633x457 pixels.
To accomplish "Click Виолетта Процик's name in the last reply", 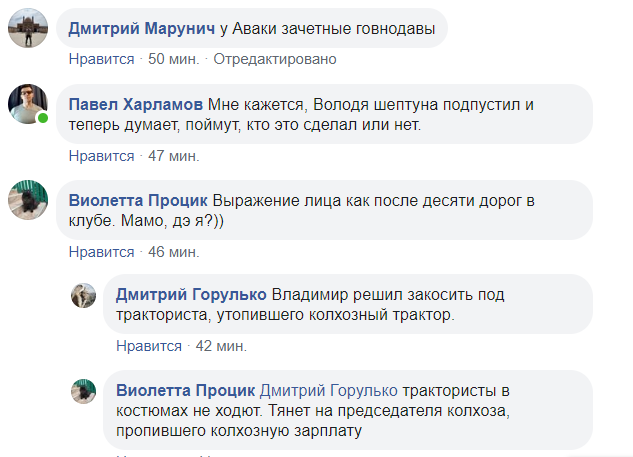I will [x=185, y=391].
